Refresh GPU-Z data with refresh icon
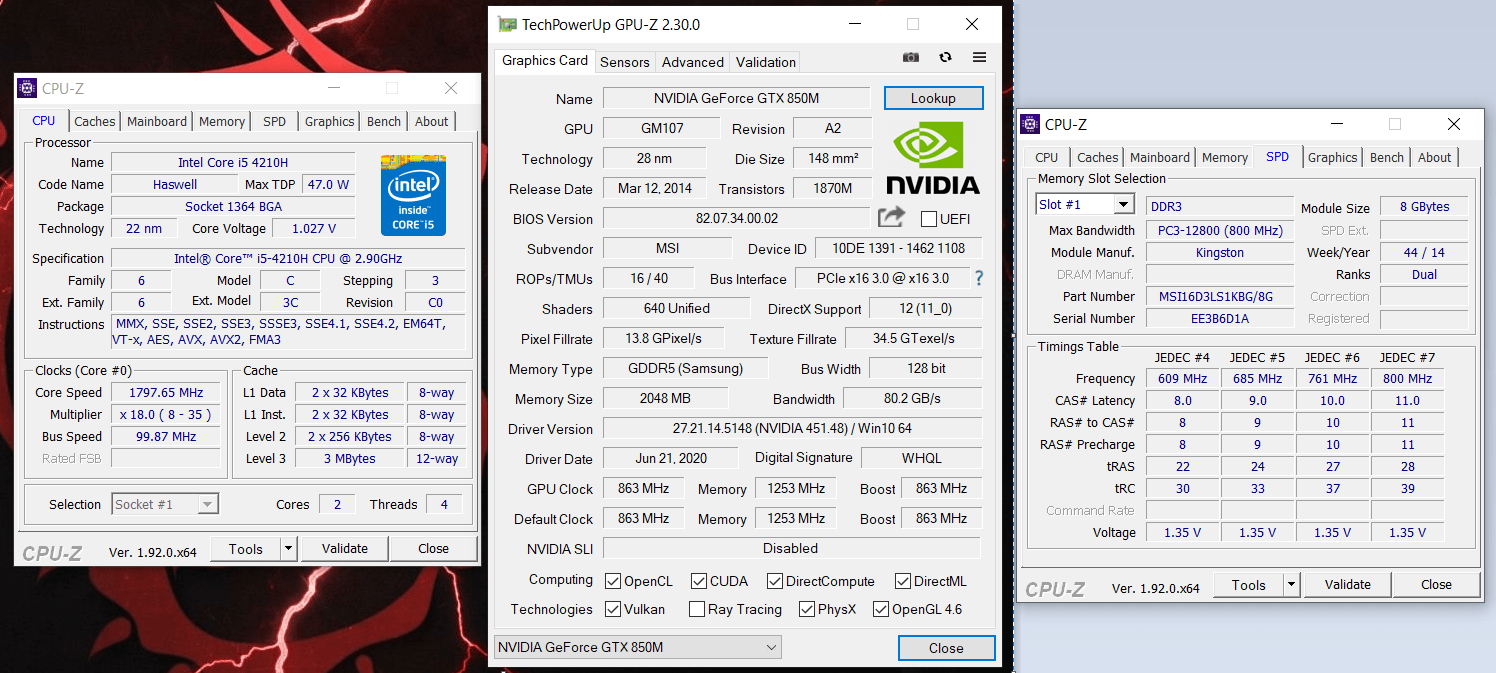The height and width of the screenshot is (673, 1496). 945,58
